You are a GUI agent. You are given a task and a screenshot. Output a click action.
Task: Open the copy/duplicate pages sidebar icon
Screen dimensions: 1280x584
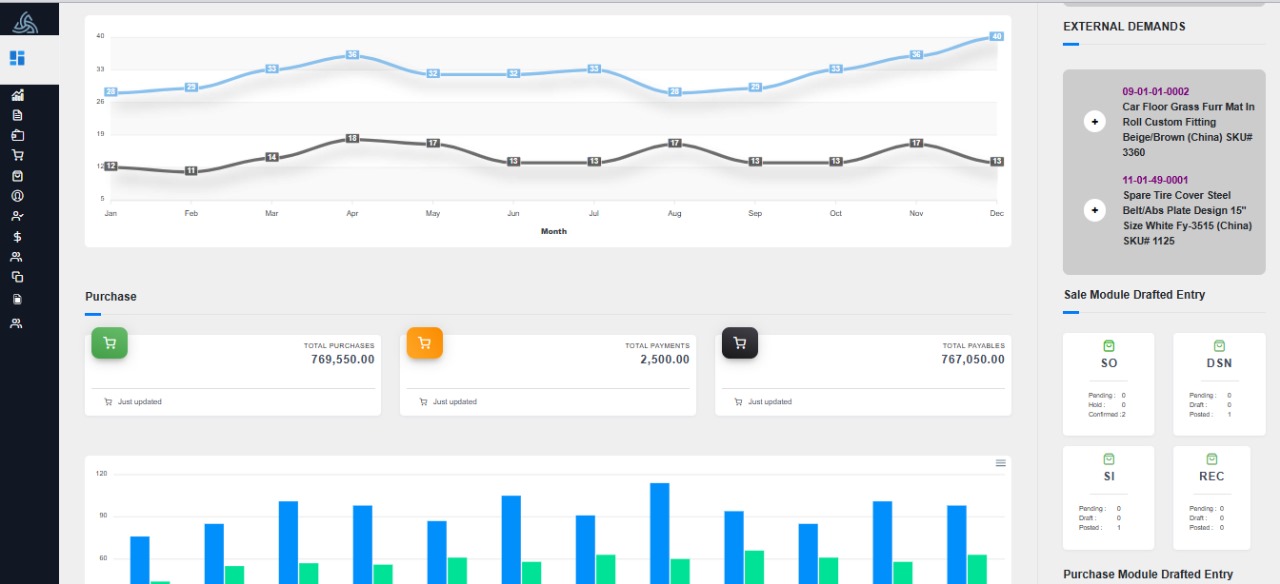[17, 277]
